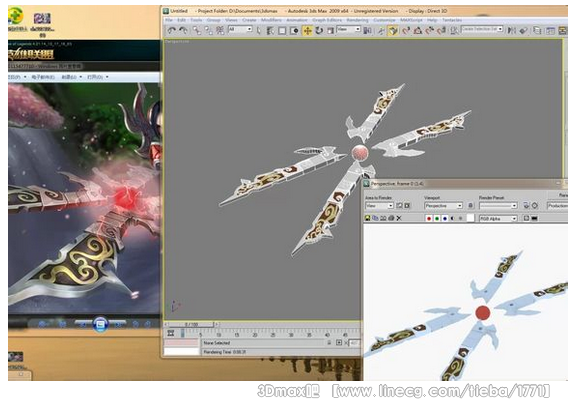Open the Render Setup icon in render window

pos(526,205)
